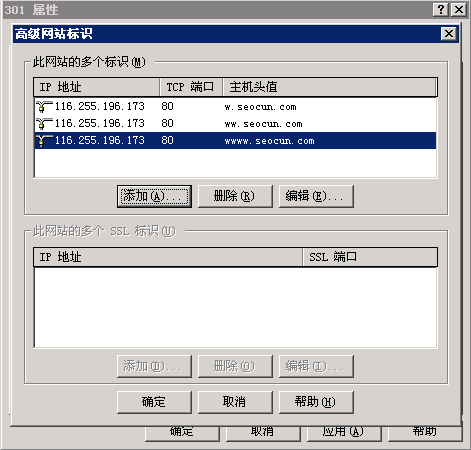Cancel with the dialog's 取消 button
Viewport: 471px width, 450px height.
point(235,402)
